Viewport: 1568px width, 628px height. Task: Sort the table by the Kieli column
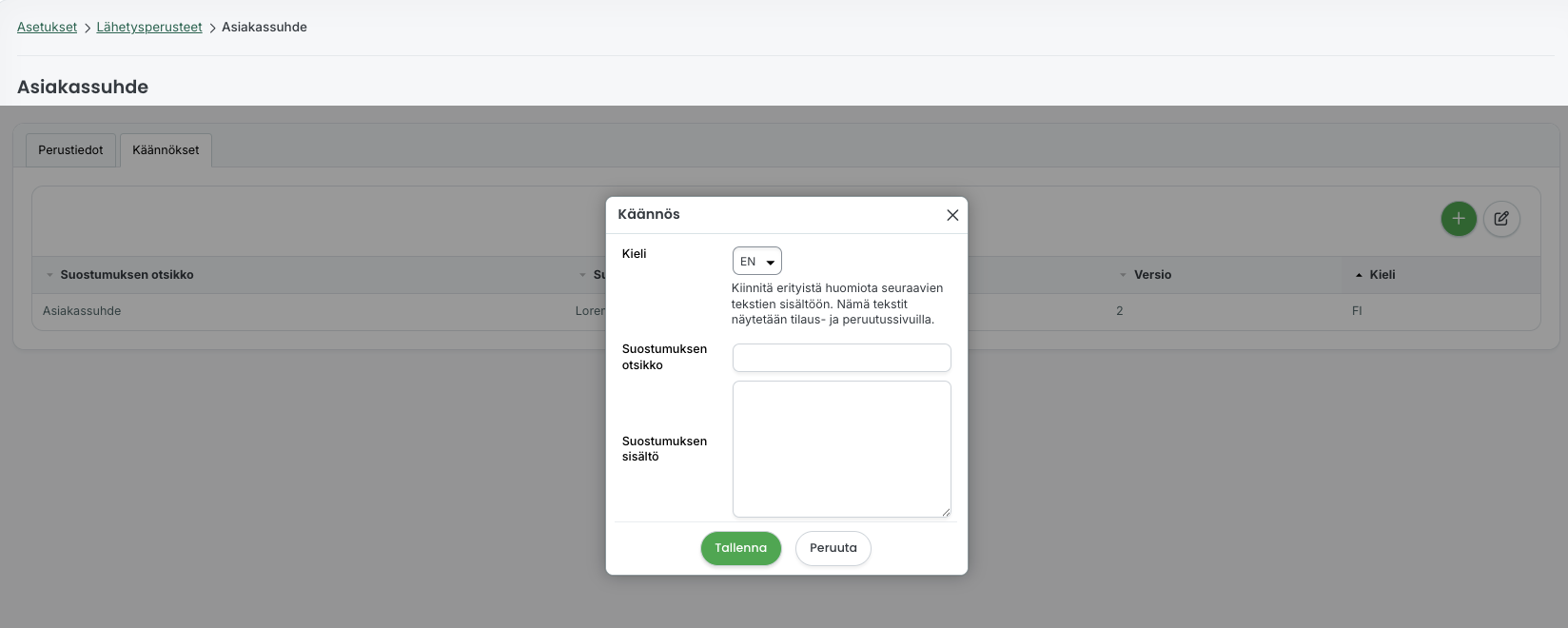(x=1382, y=275)
